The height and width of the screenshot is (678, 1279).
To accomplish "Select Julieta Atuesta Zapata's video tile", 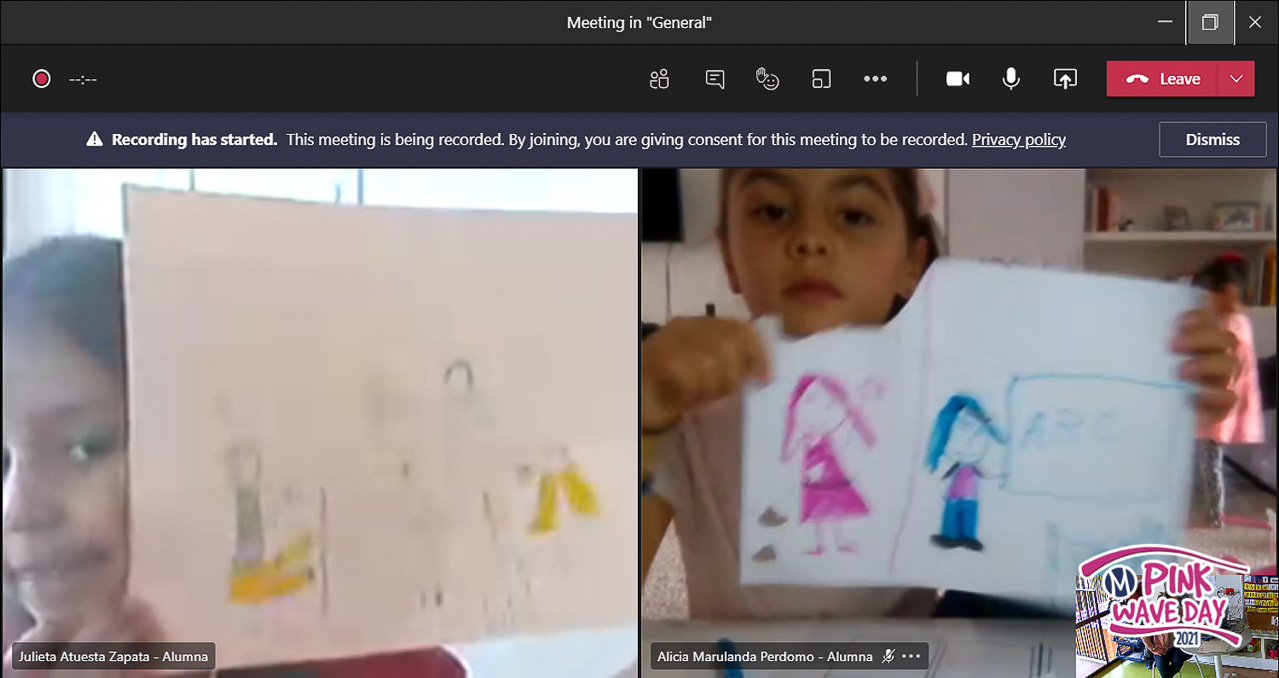I will (319, 400).
